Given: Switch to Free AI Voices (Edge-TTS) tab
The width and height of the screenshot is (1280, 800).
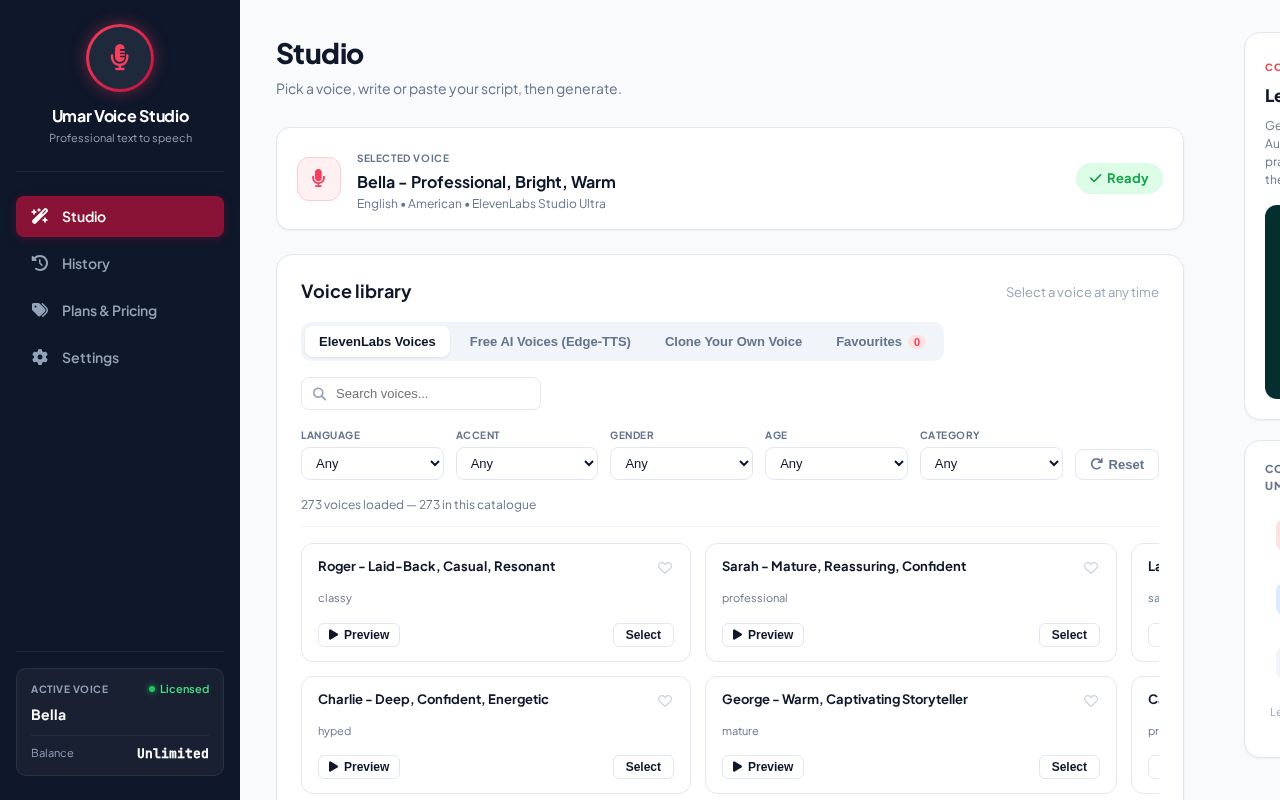Looking at the screenshot, I should click(x=550, y=341).
